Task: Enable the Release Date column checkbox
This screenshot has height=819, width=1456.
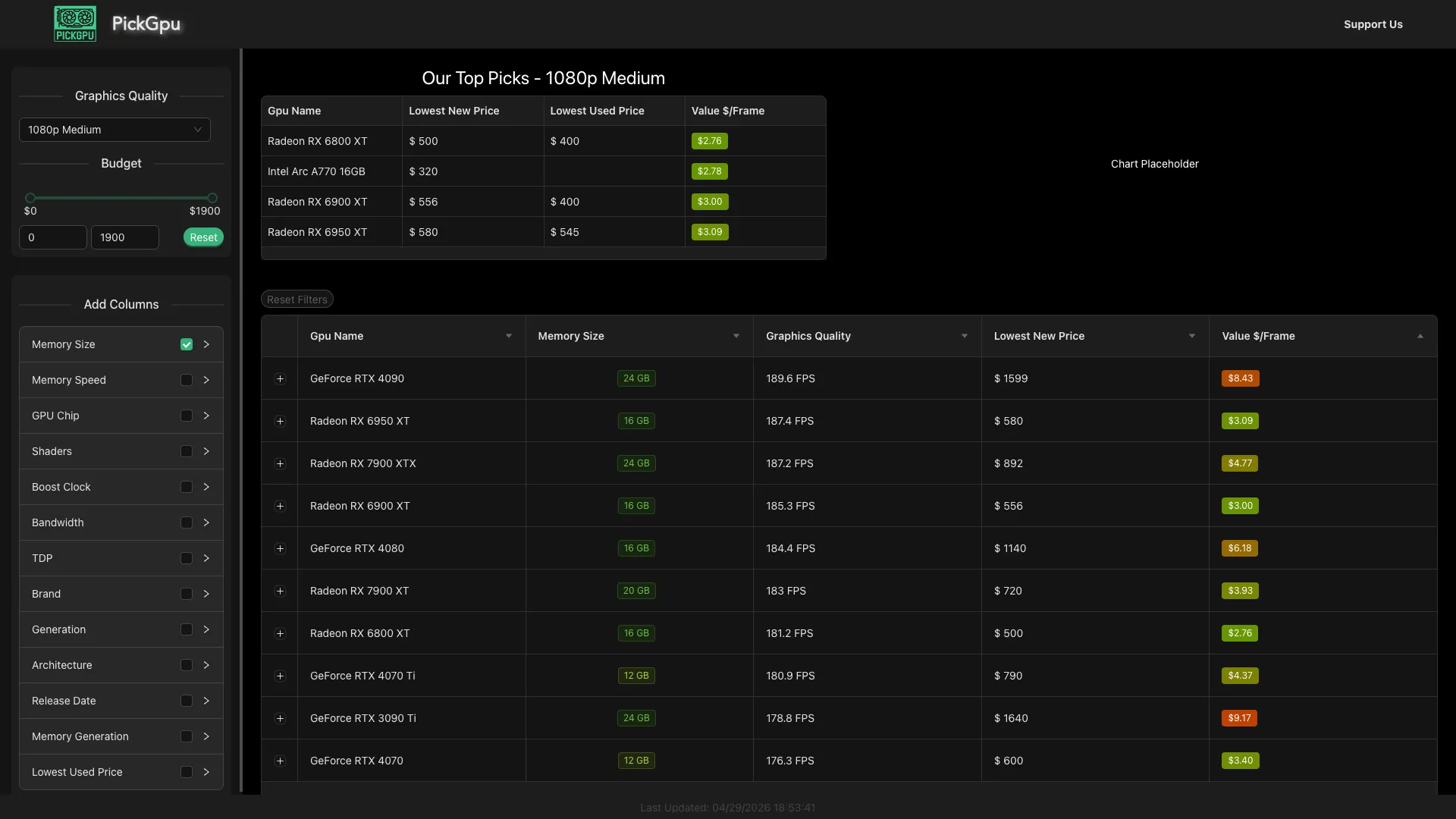Action: pos(187,701)
